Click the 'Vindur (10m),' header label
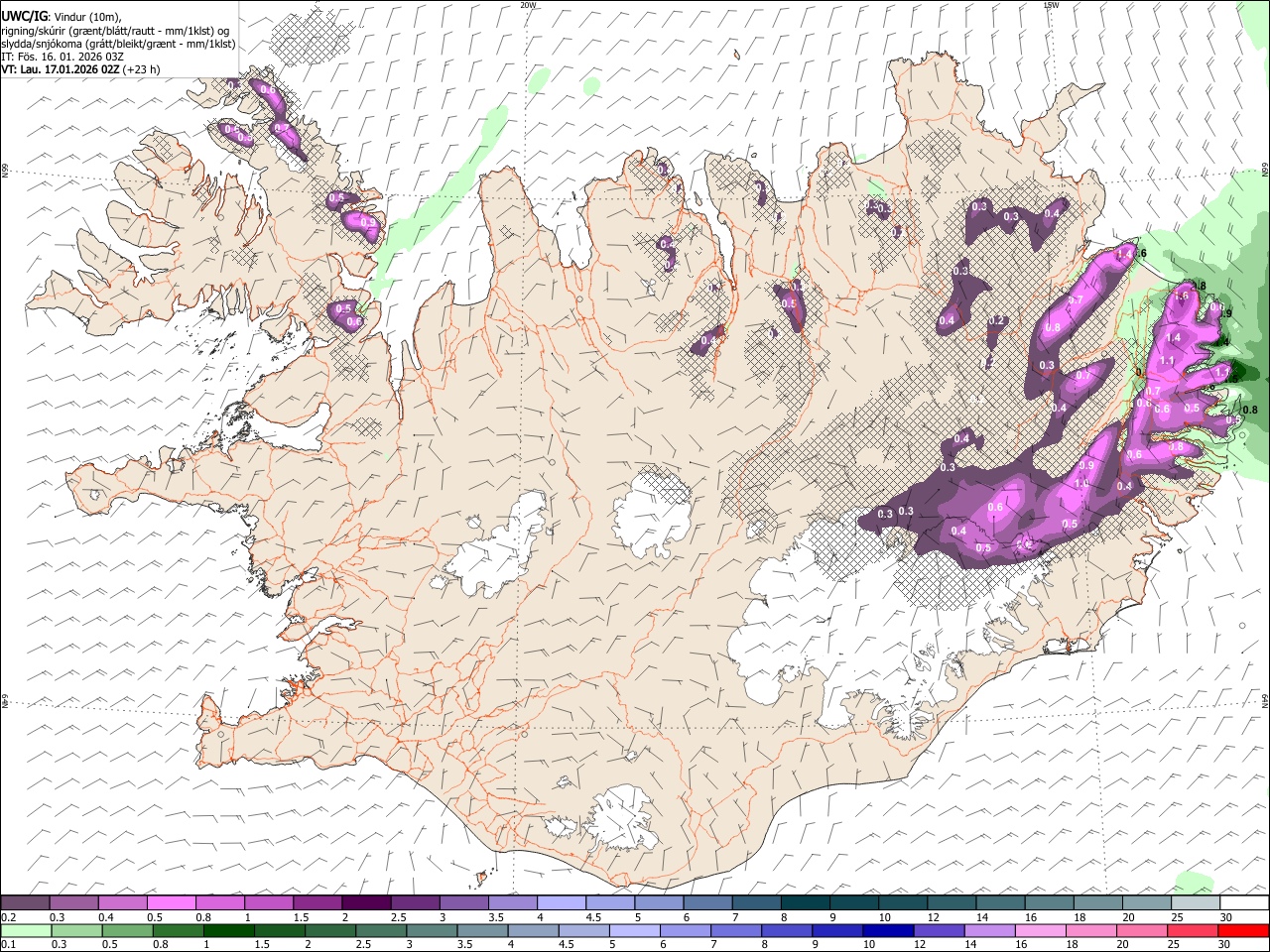The image size is (1270, 952). tap(85, 16)
